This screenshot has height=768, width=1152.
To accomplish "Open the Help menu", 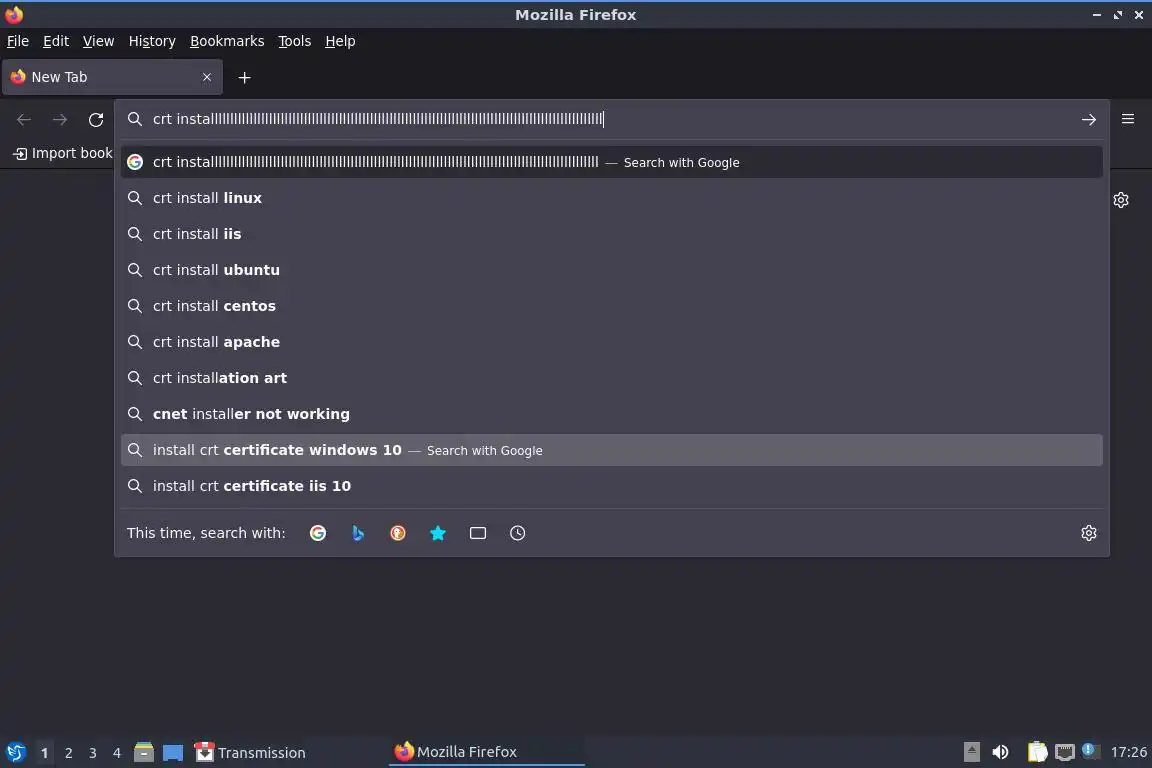I will 340,41.
